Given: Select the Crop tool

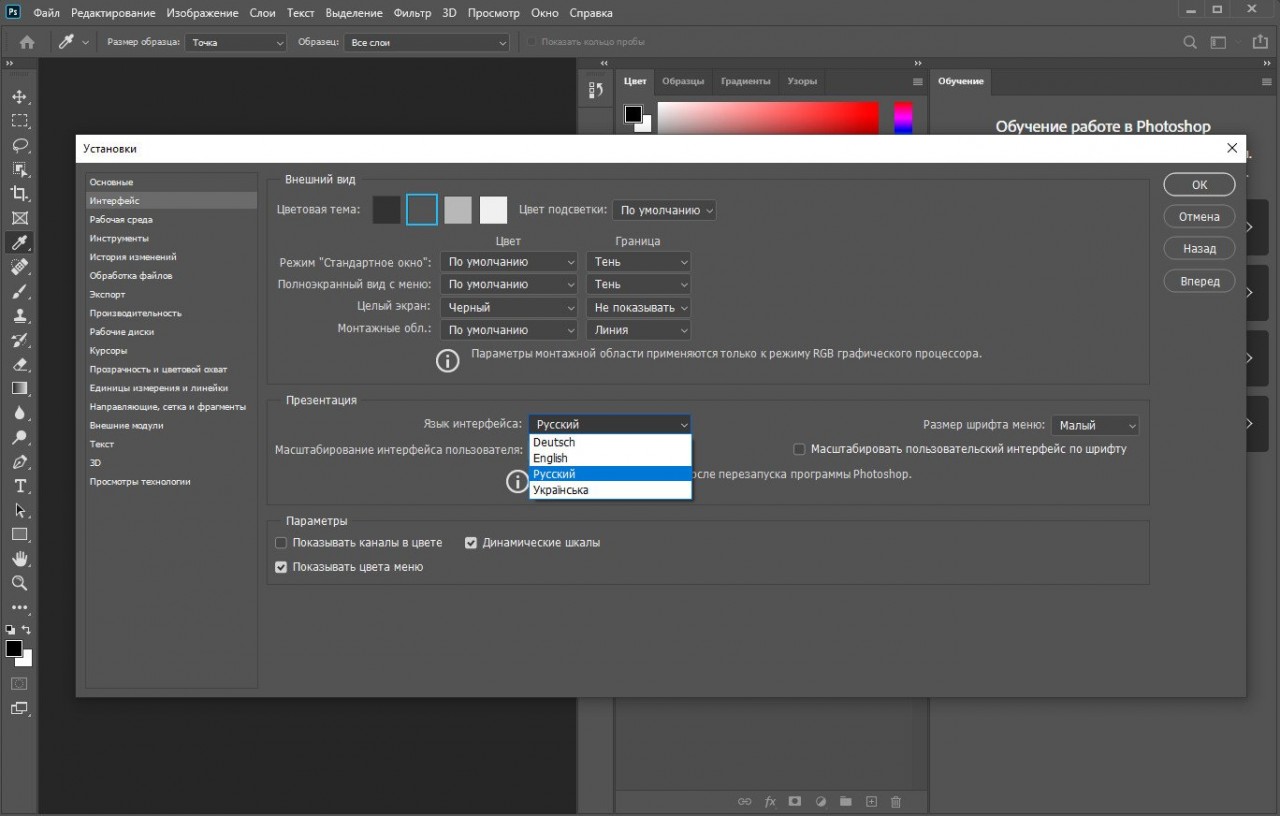Looking at the screenshot, I should pos(20,194).
